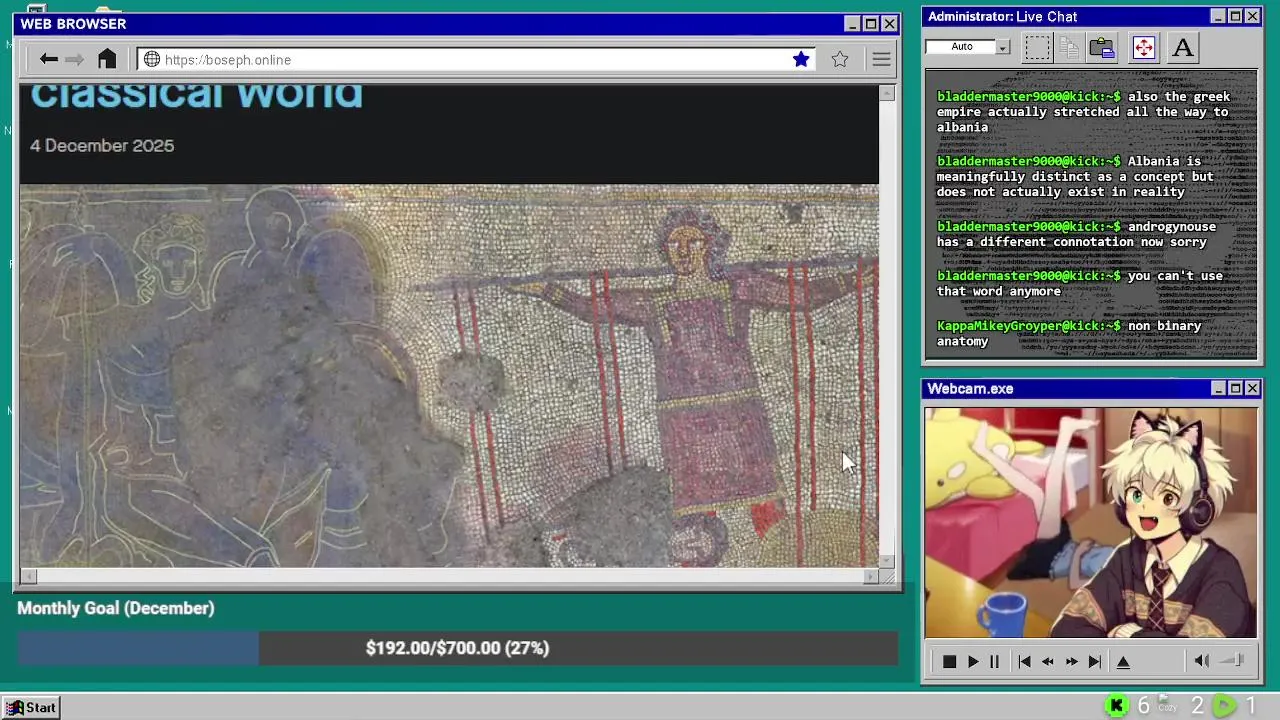Click the volume slider in Webcam.exe
Image resolution: width=1280 pixels, height=720 pixels.
point(1233,660)
